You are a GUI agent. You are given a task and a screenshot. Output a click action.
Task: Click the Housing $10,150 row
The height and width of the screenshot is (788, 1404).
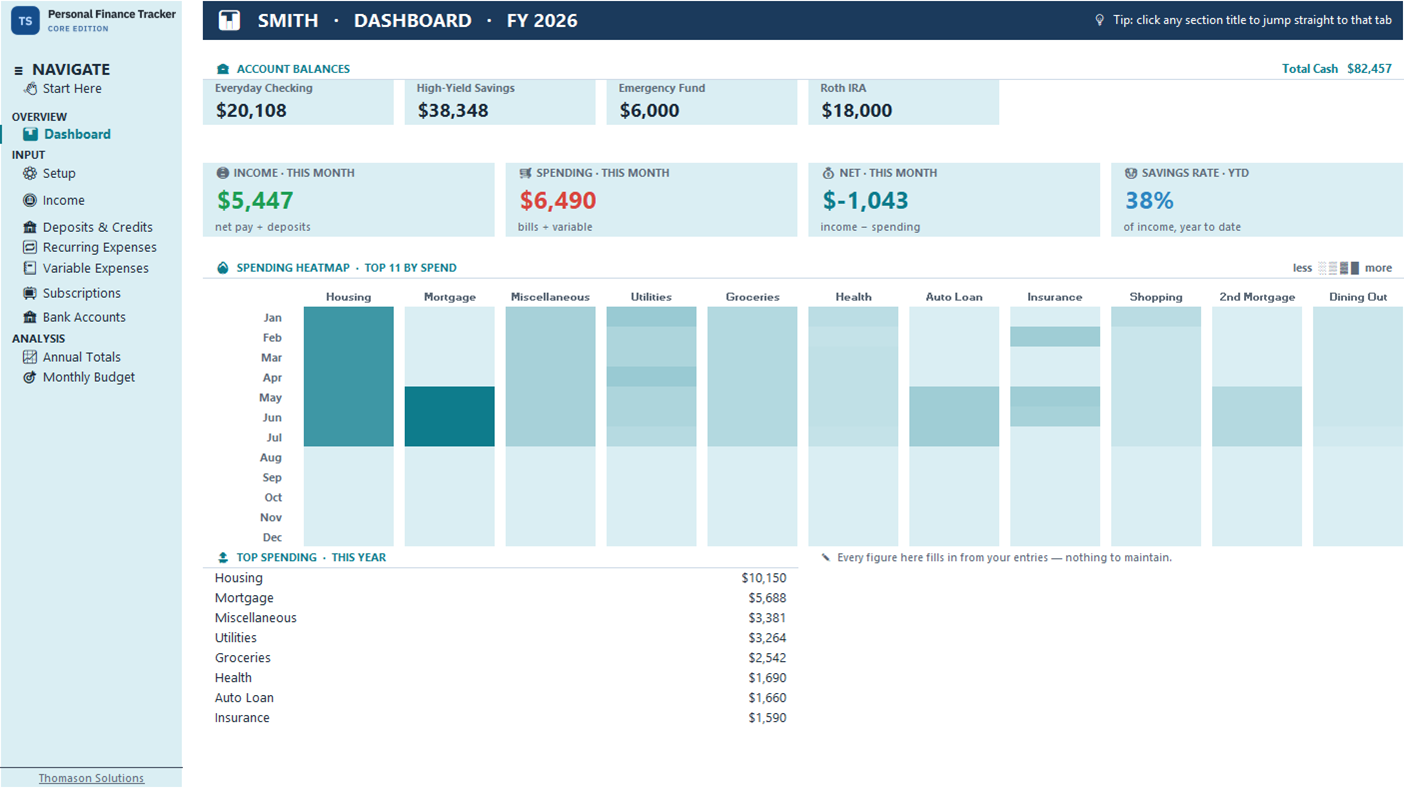pos(500,578)
